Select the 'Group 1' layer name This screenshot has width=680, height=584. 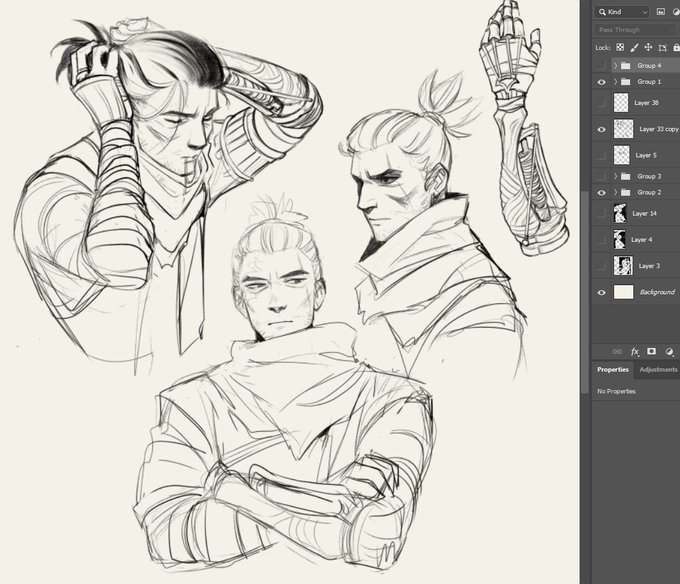point(649,82)
